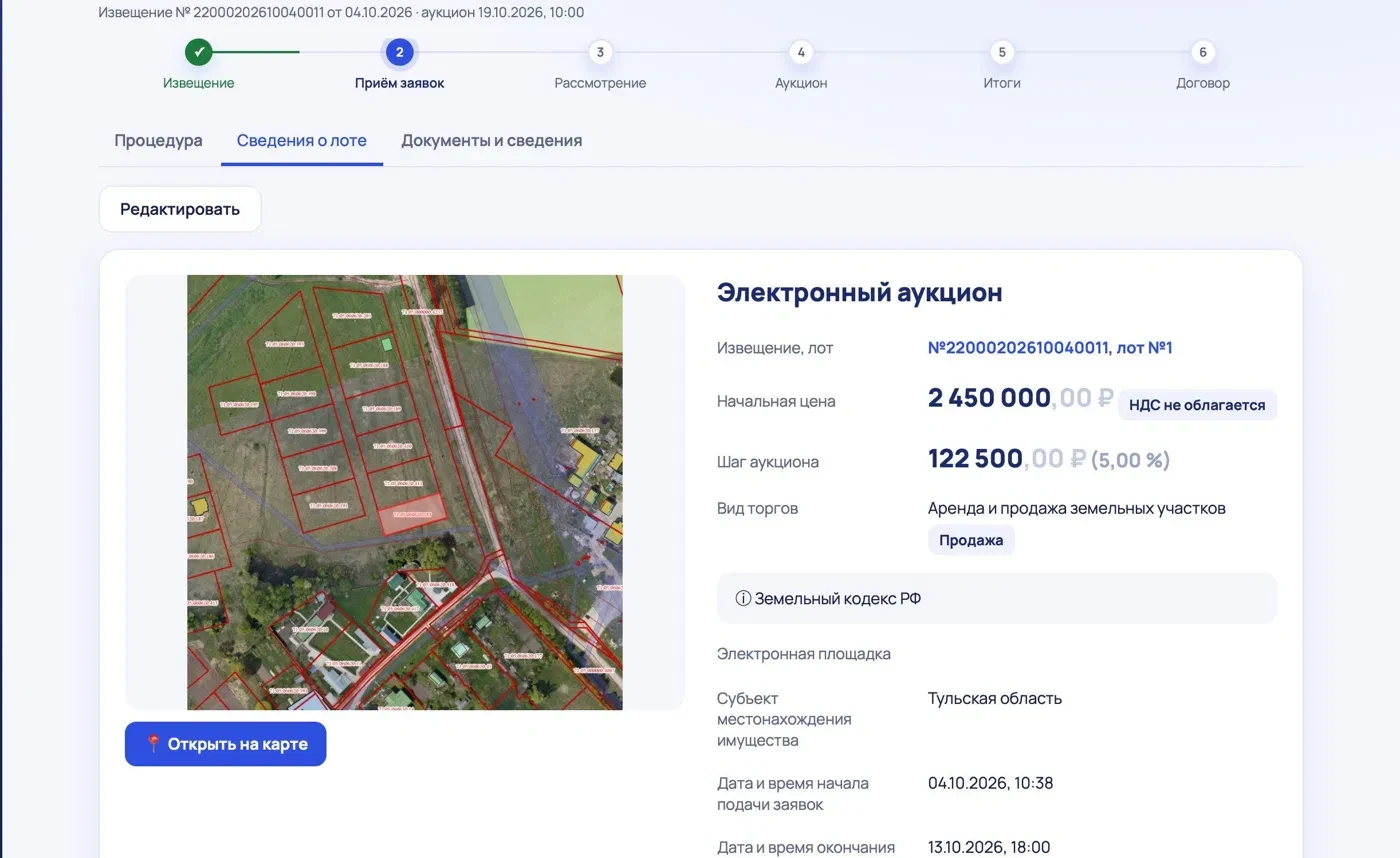
Task: Click the Начальная цена label
Action: (x=776, y=401)
